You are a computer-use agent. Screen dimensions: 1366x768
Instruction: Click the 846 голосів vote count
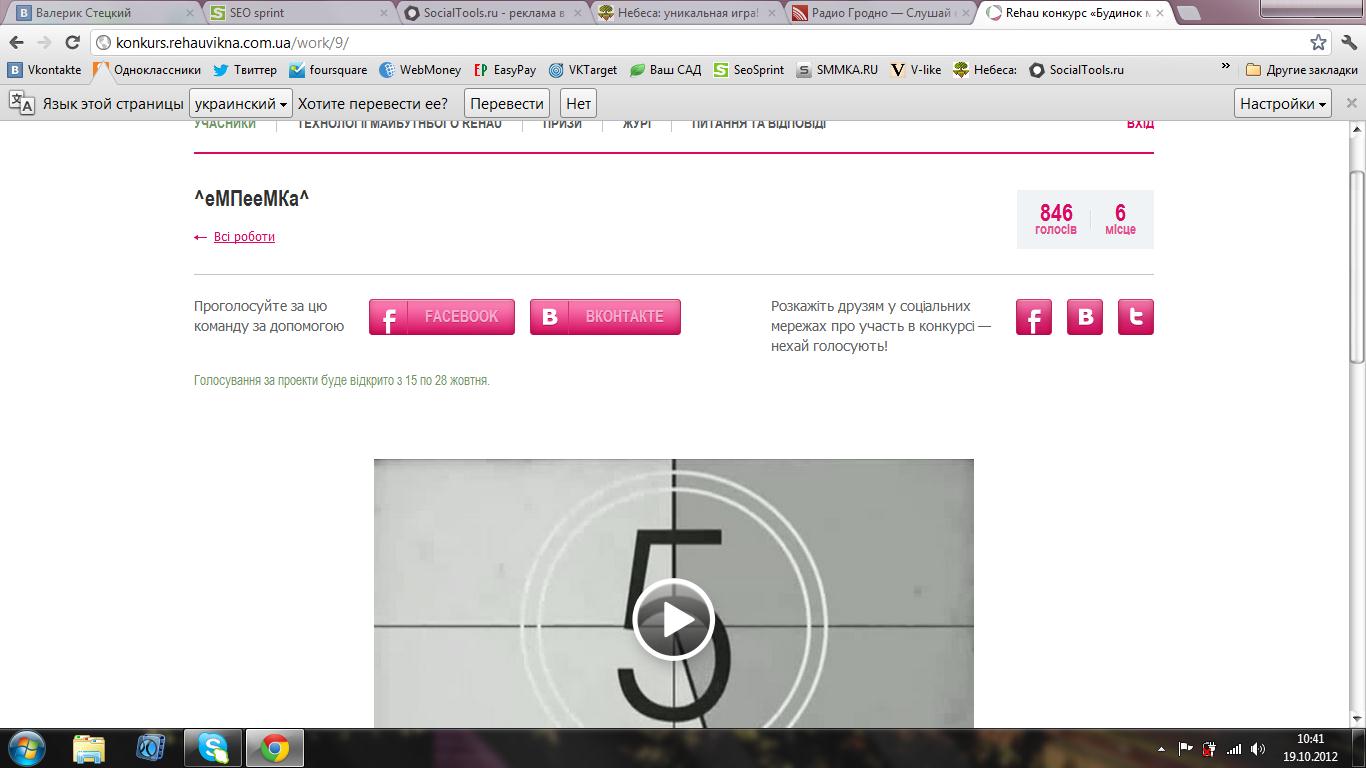[1056, 219]
